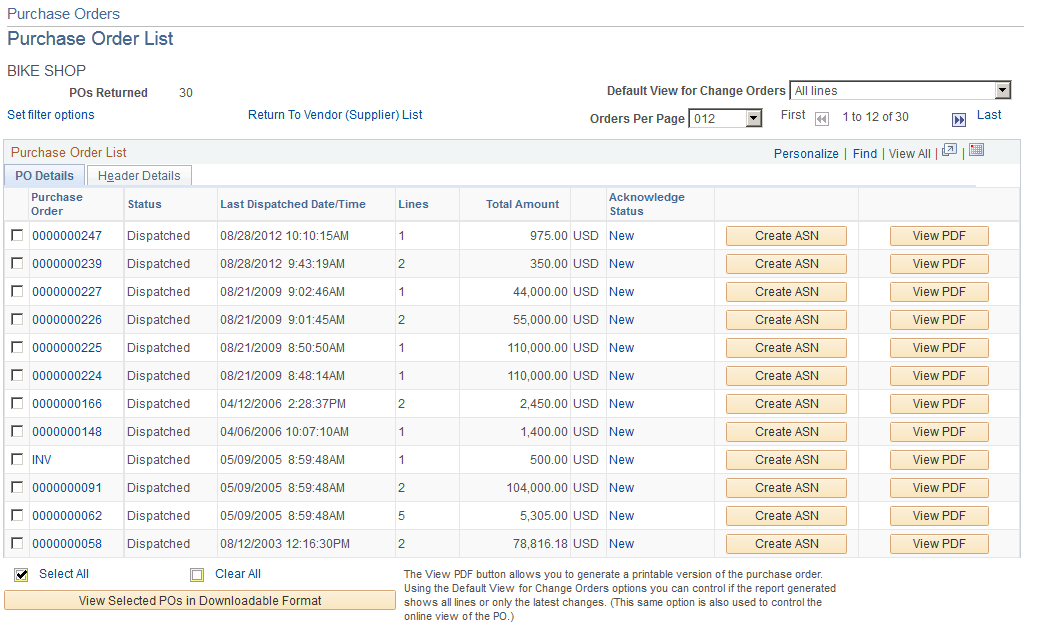Viewport: 1053px width, 624px height.
Task: Create ASN for purchase order 0000000247
Action: click(786, 235)
